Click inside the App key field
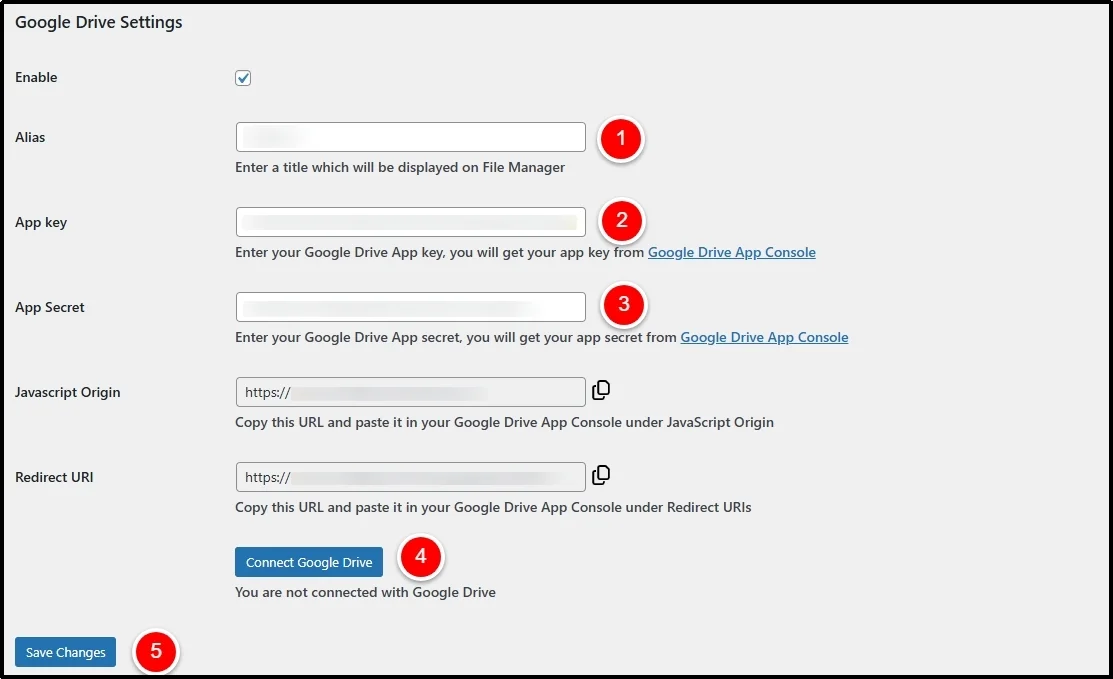Screen dimensions: 1113x679 (410, 221)
